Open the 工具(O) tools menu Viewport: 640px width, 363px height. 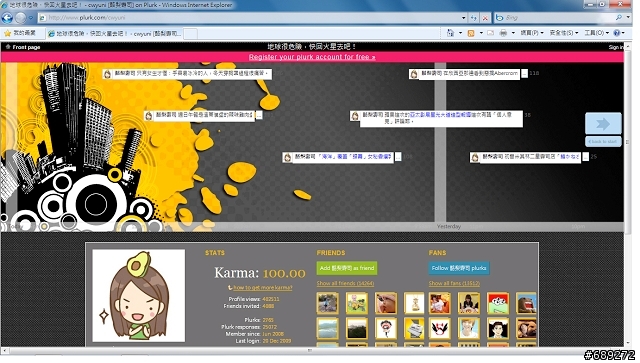coord(596,33)
